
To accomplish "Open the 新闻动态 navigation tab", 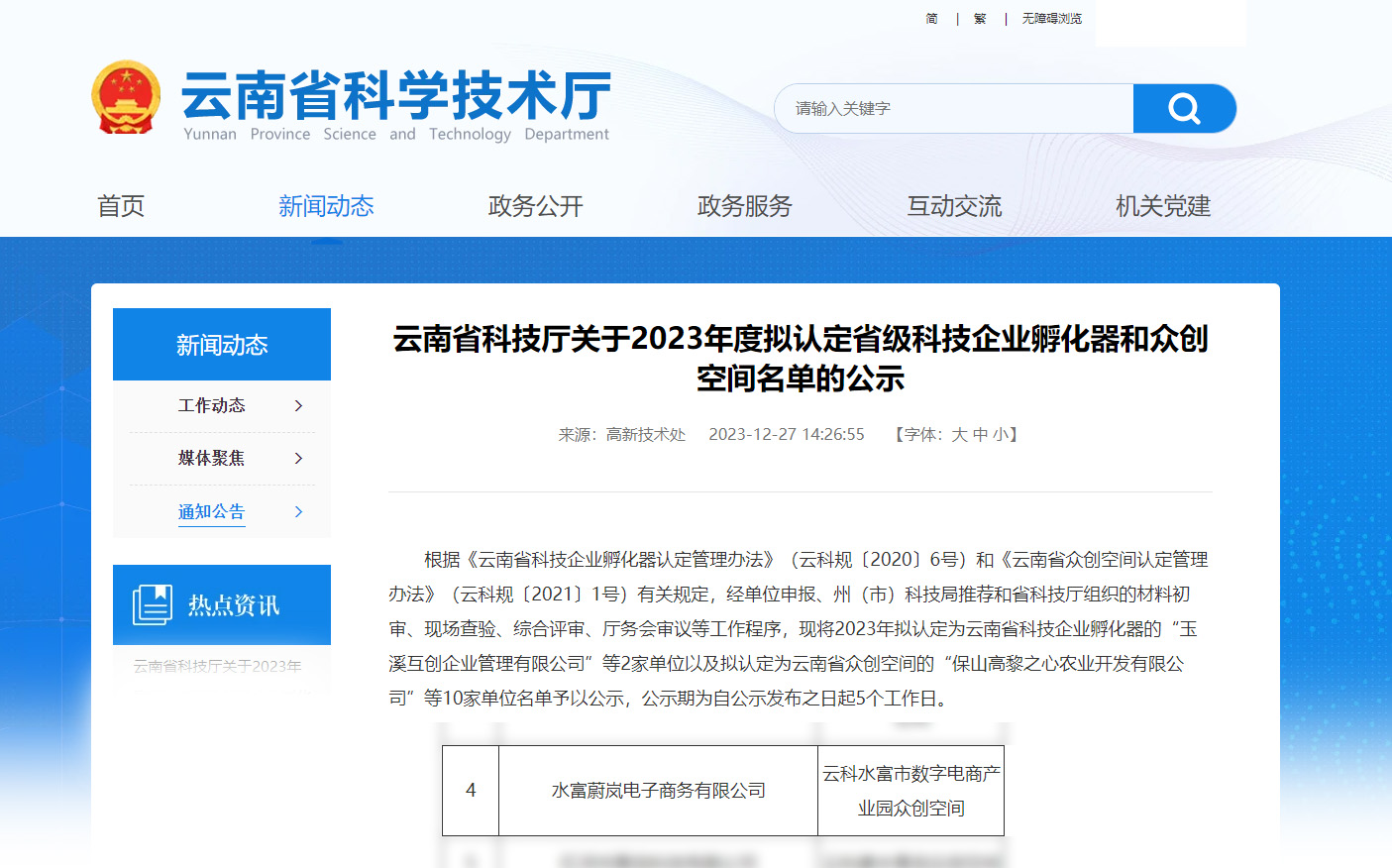I will coord(326,206).
